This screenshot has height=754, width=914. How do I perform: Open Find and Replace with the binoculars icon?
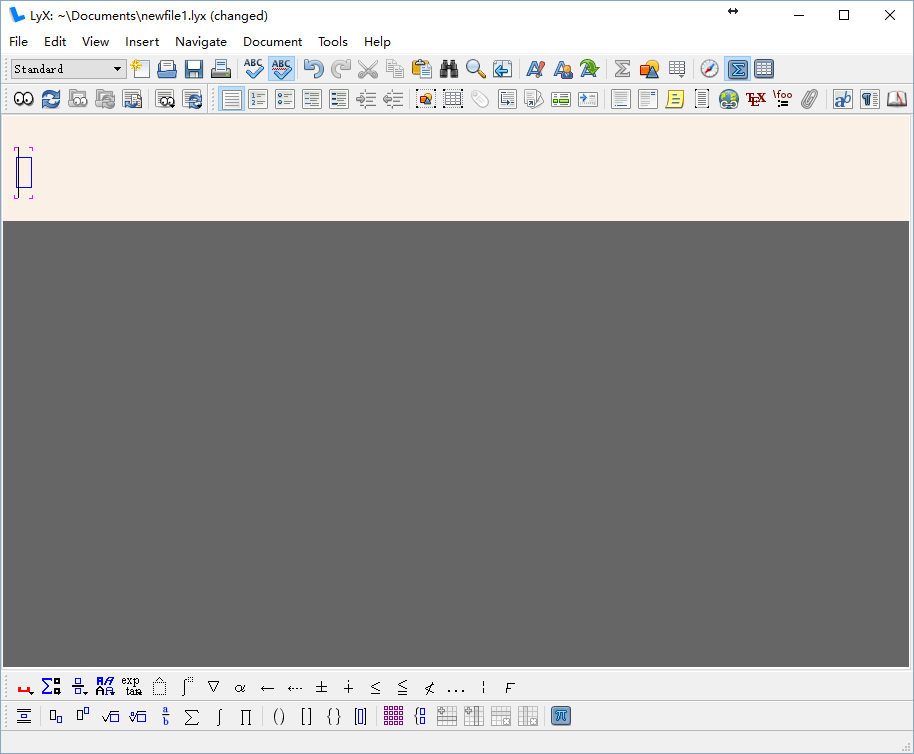tap(448, 69)
